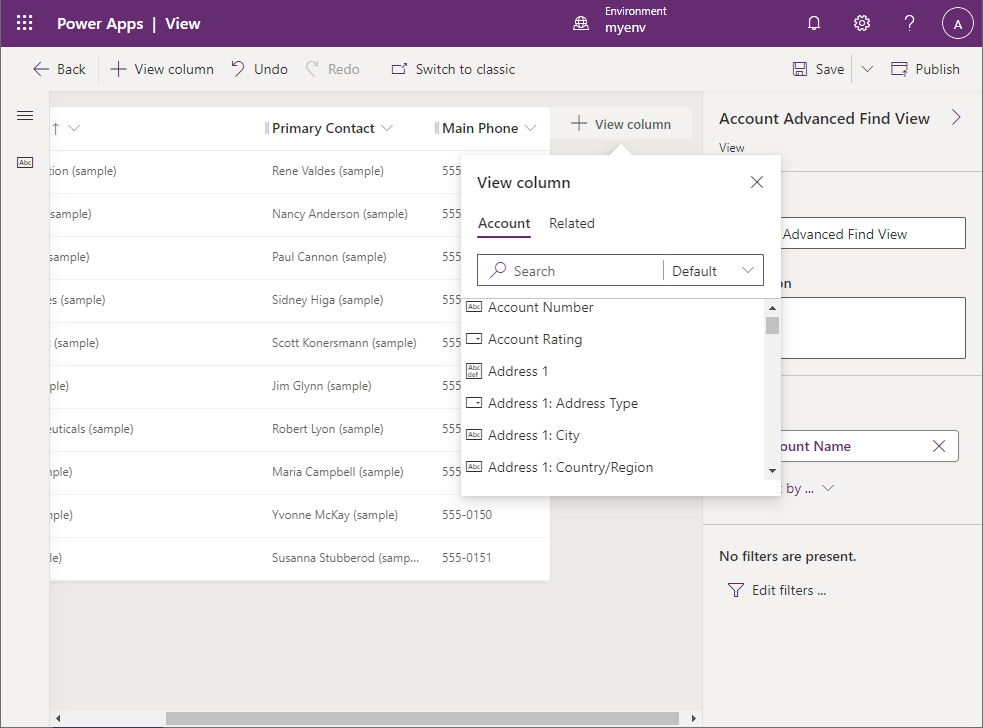Click Yvonne McKay (sample) cell
Screen dimensions: 983x728
point(335,515)
